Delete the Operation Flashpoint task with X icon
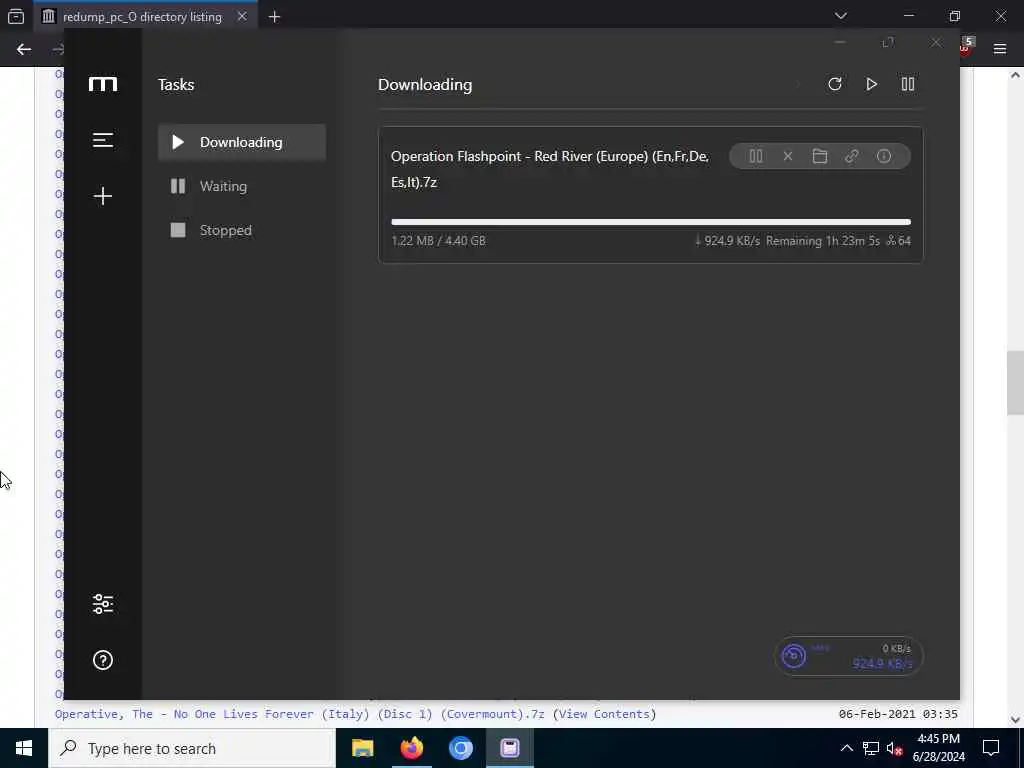This screenshot has width=1024, height=768. 788,156
